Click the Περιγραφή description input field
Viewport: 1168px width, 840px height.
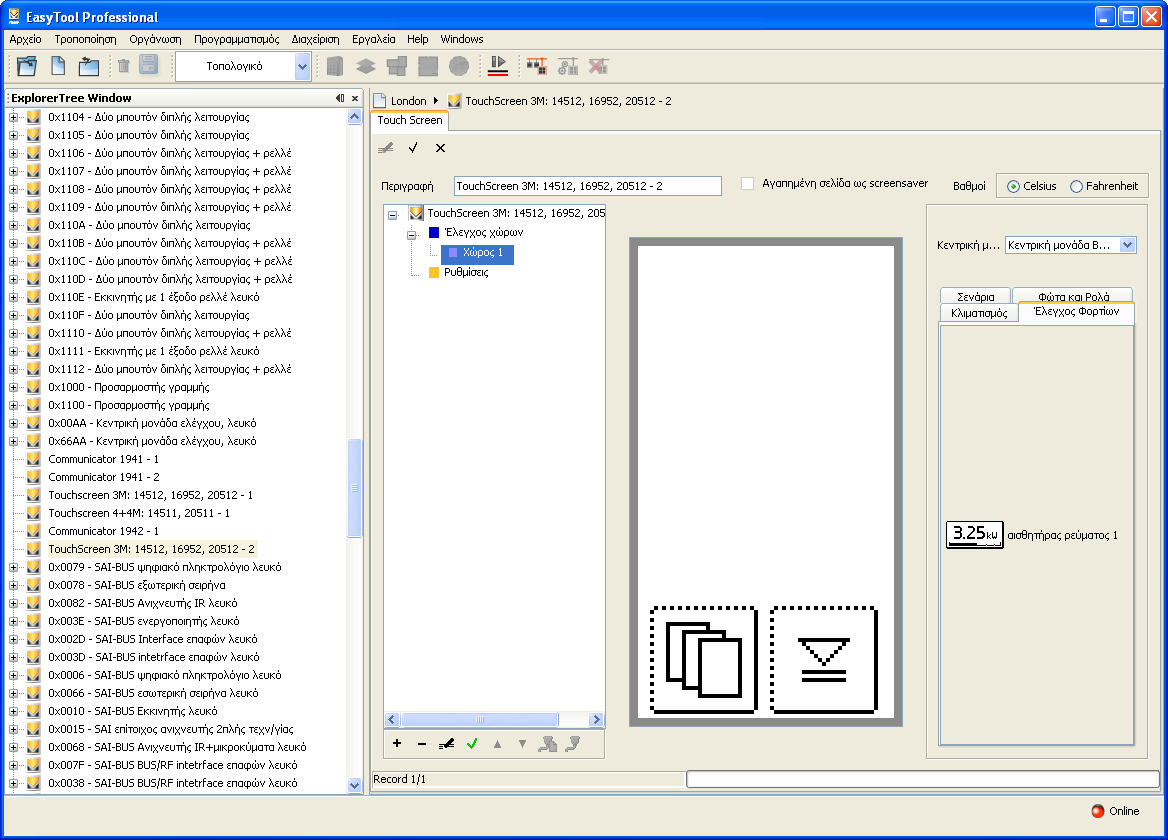click(x=588, y=186)
